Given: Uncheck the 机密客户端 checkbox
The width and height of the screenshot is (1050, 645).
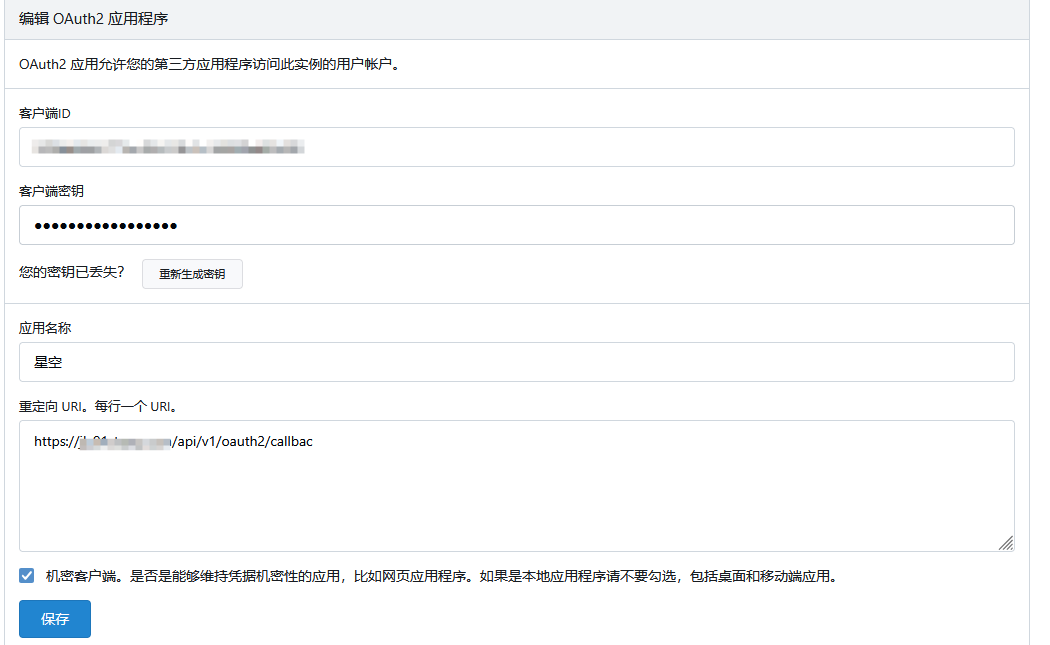Looking at the screenshot, I should (27, 575).
